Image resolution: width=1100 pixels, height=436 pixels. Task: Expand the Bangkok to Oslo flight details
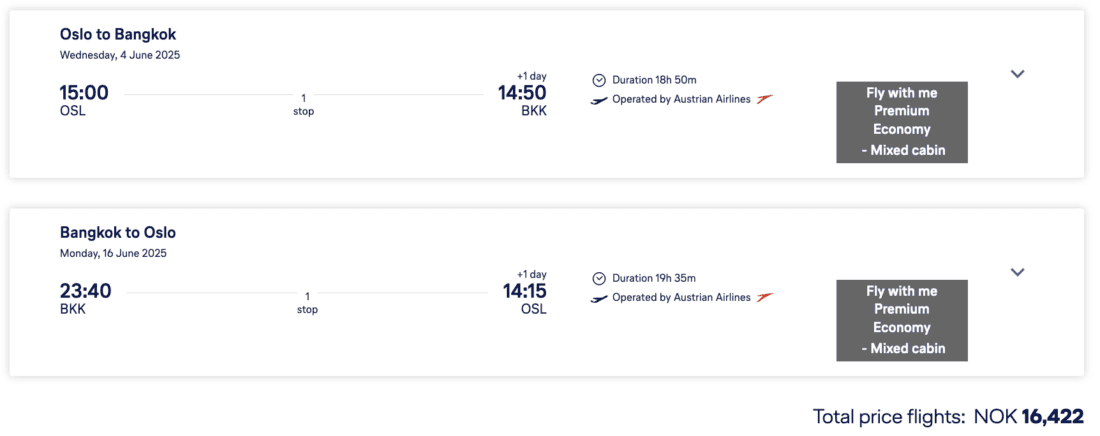[x=1018, y=272]
